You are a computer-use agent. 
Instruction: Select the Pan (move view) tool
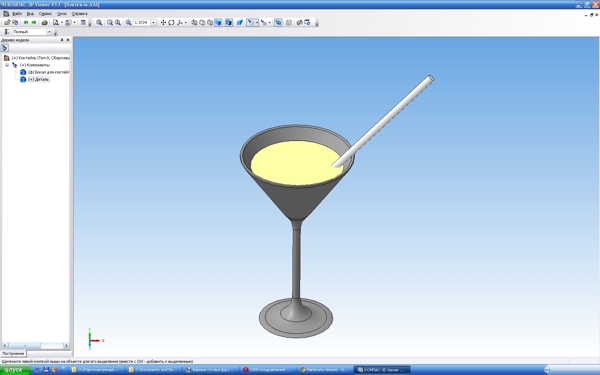tap(163, 23)
